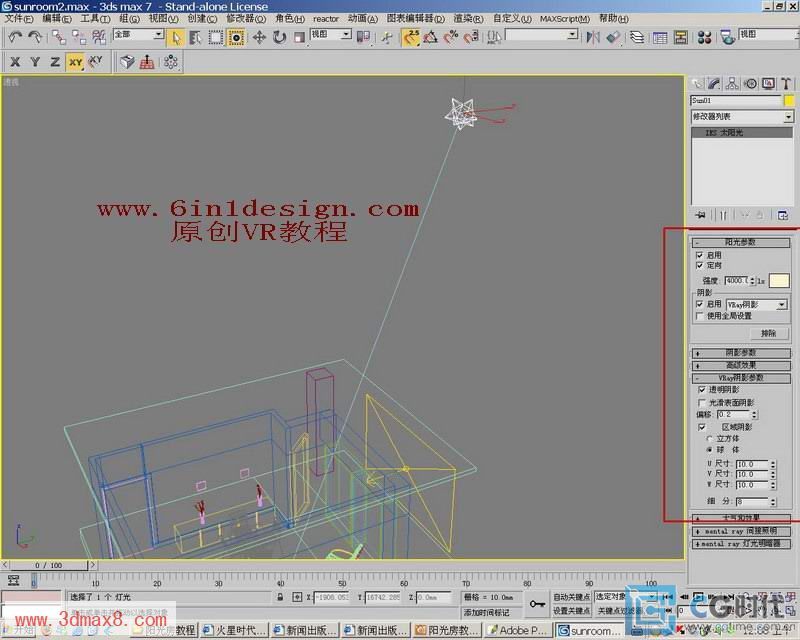
Task: Open the reactor menu
Action: pos(326,19)
